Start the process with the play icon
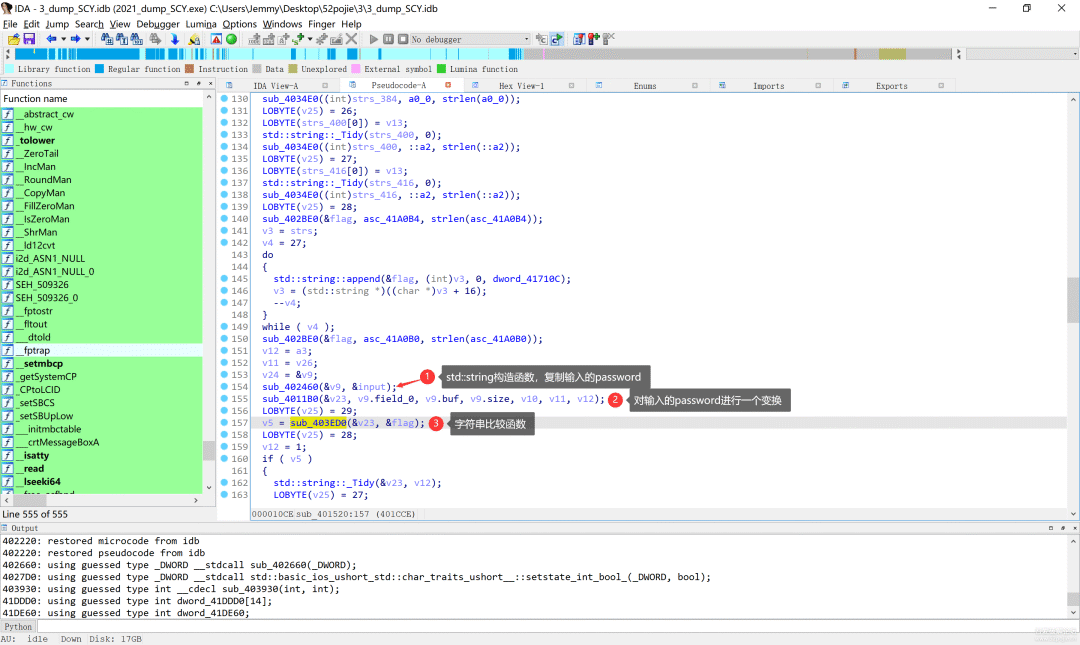 (x=374, y=39)
